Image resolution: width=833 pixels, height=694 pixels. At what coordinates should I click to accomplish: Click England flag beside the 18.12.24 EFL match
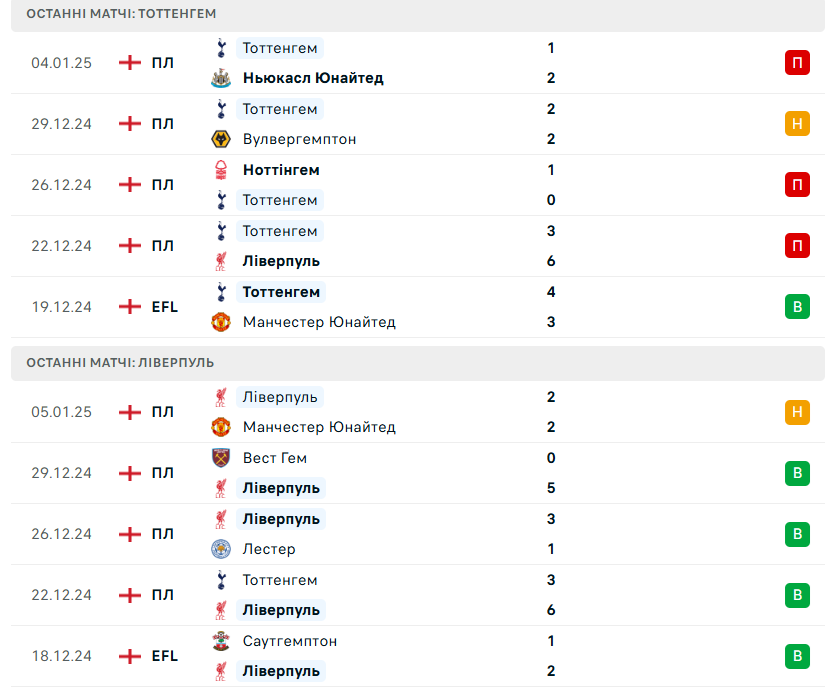129,656
